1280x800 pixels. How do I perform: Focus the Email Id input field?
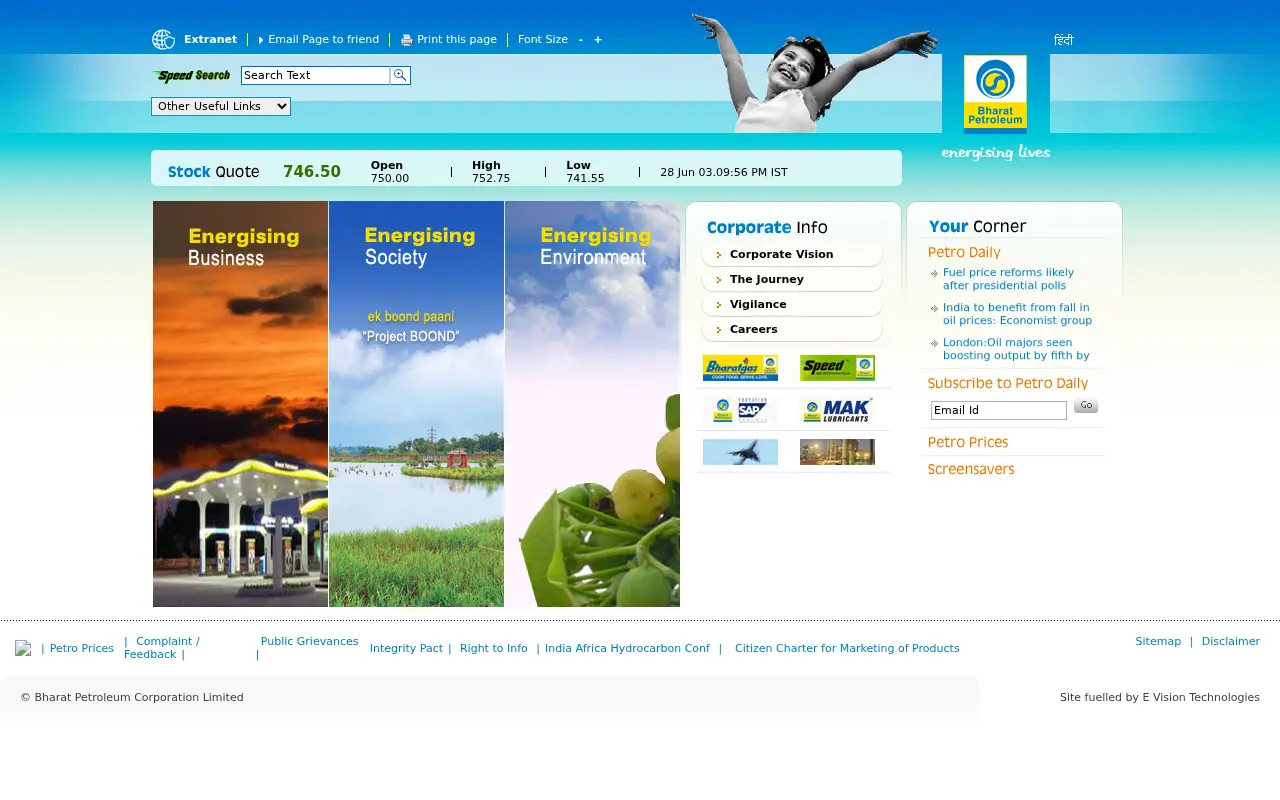pyautogui.click(x=999, y=410)
